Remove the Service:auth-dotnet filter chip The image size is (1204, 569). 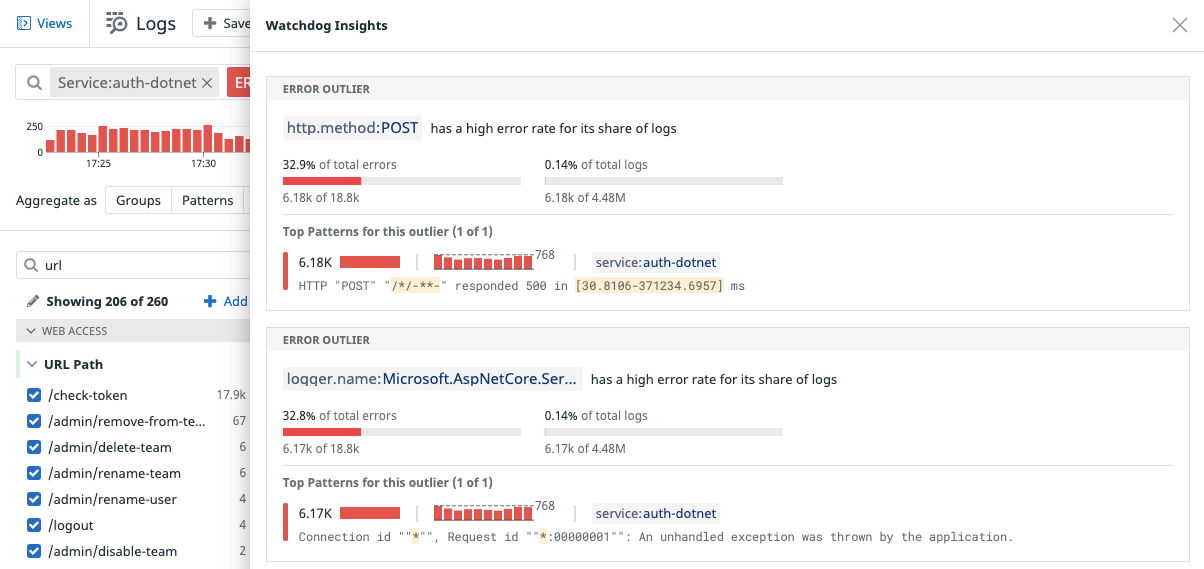(207, 83)
